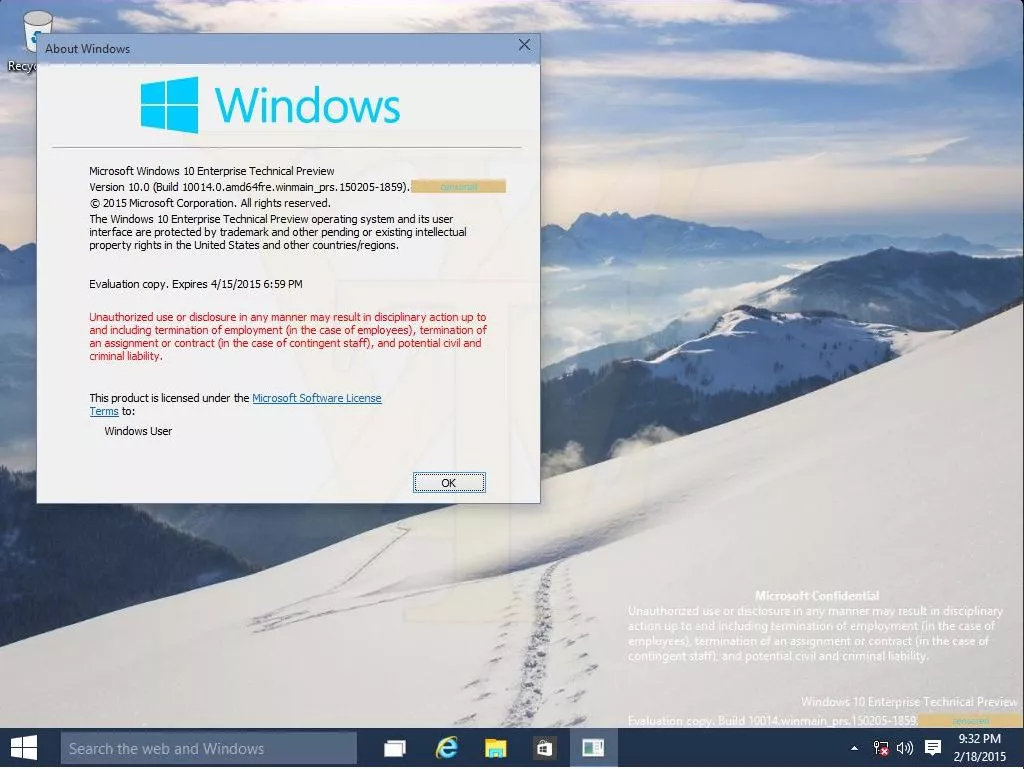Click the 'Windows User' licensee text
Image resolution: width=1024 pixels, height=769 pixels.
(138, 431)
